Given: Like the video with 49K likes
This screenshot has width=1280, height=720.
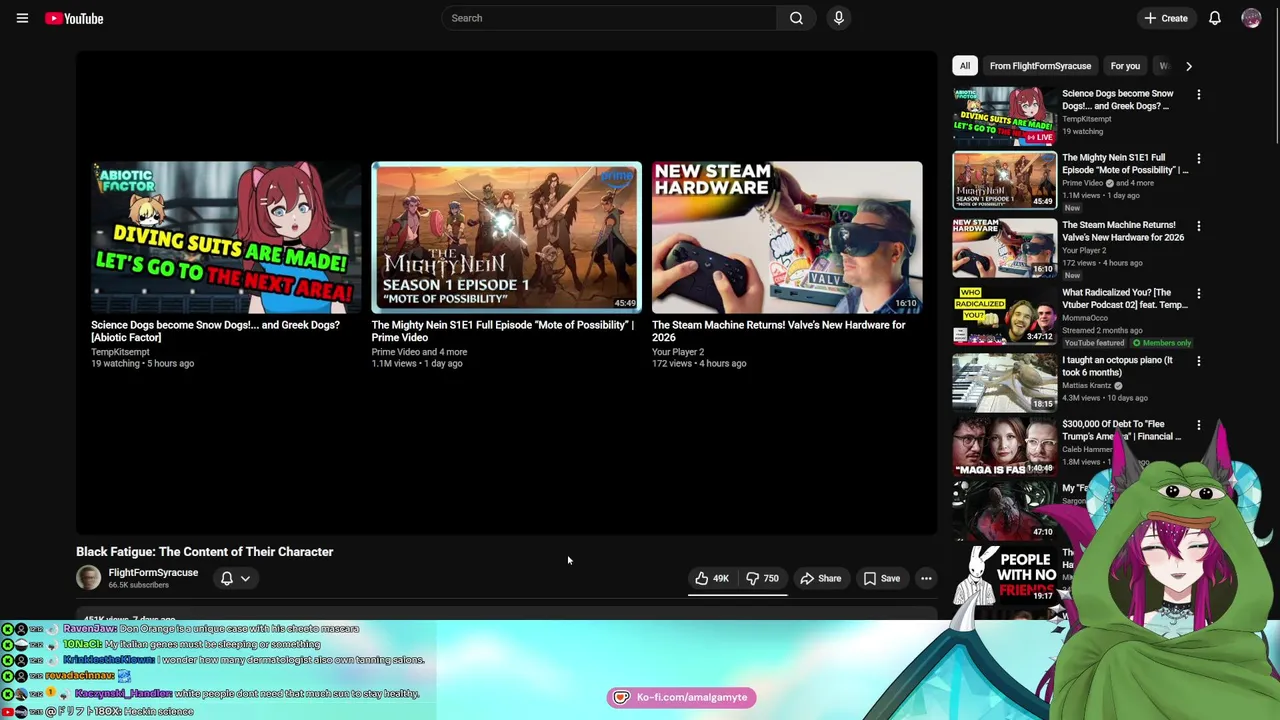Looking at the screenshot, I should click(712, 578).
